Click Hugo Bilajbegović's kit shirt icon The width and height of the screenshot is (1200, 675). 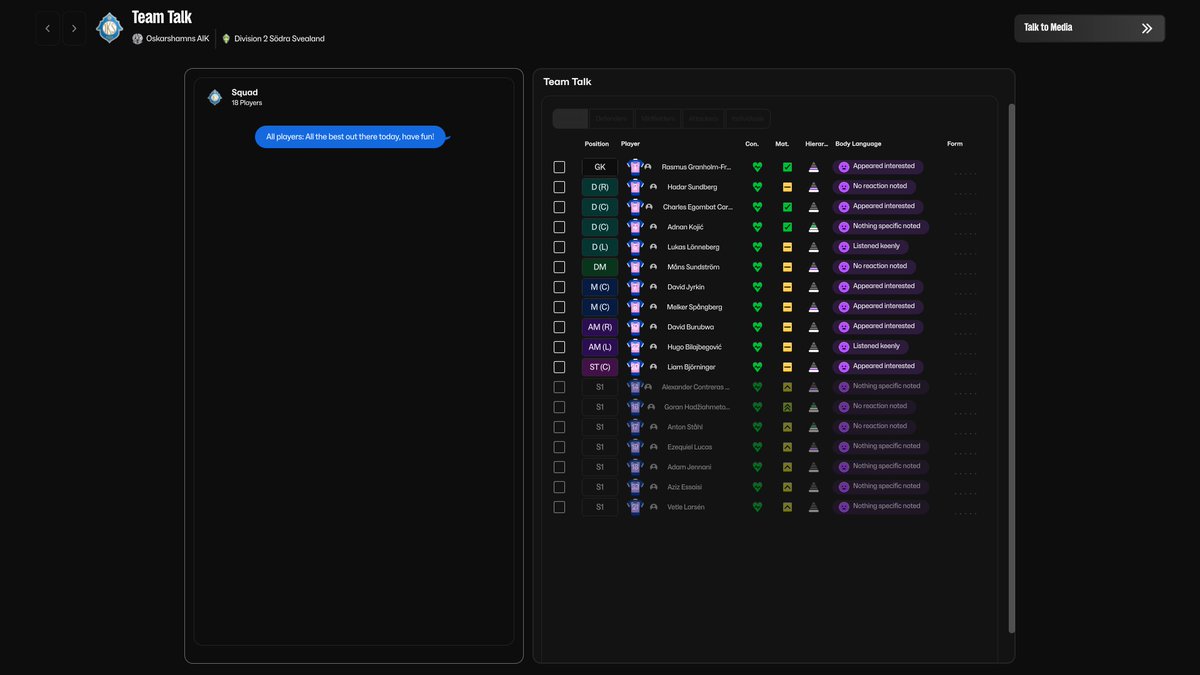click(634, 347)
